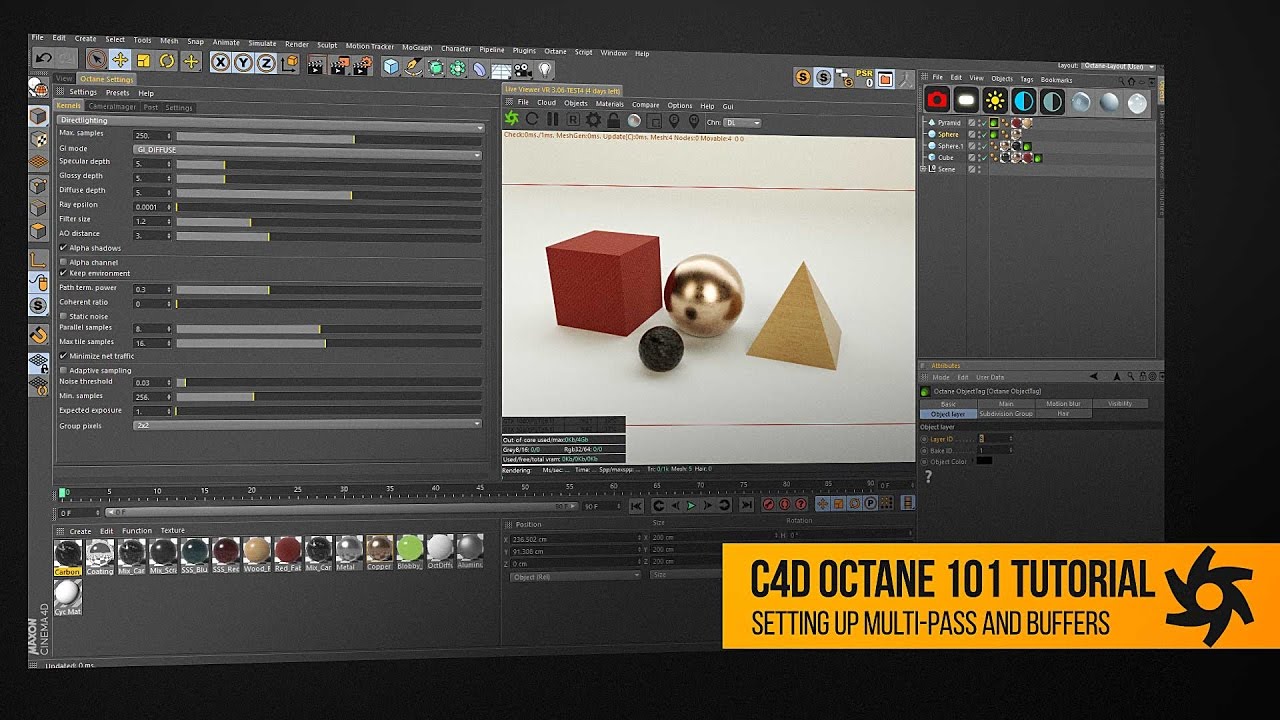Open Chn DL channel dropdown
1280x720 pixels.
tap(743, 123)
